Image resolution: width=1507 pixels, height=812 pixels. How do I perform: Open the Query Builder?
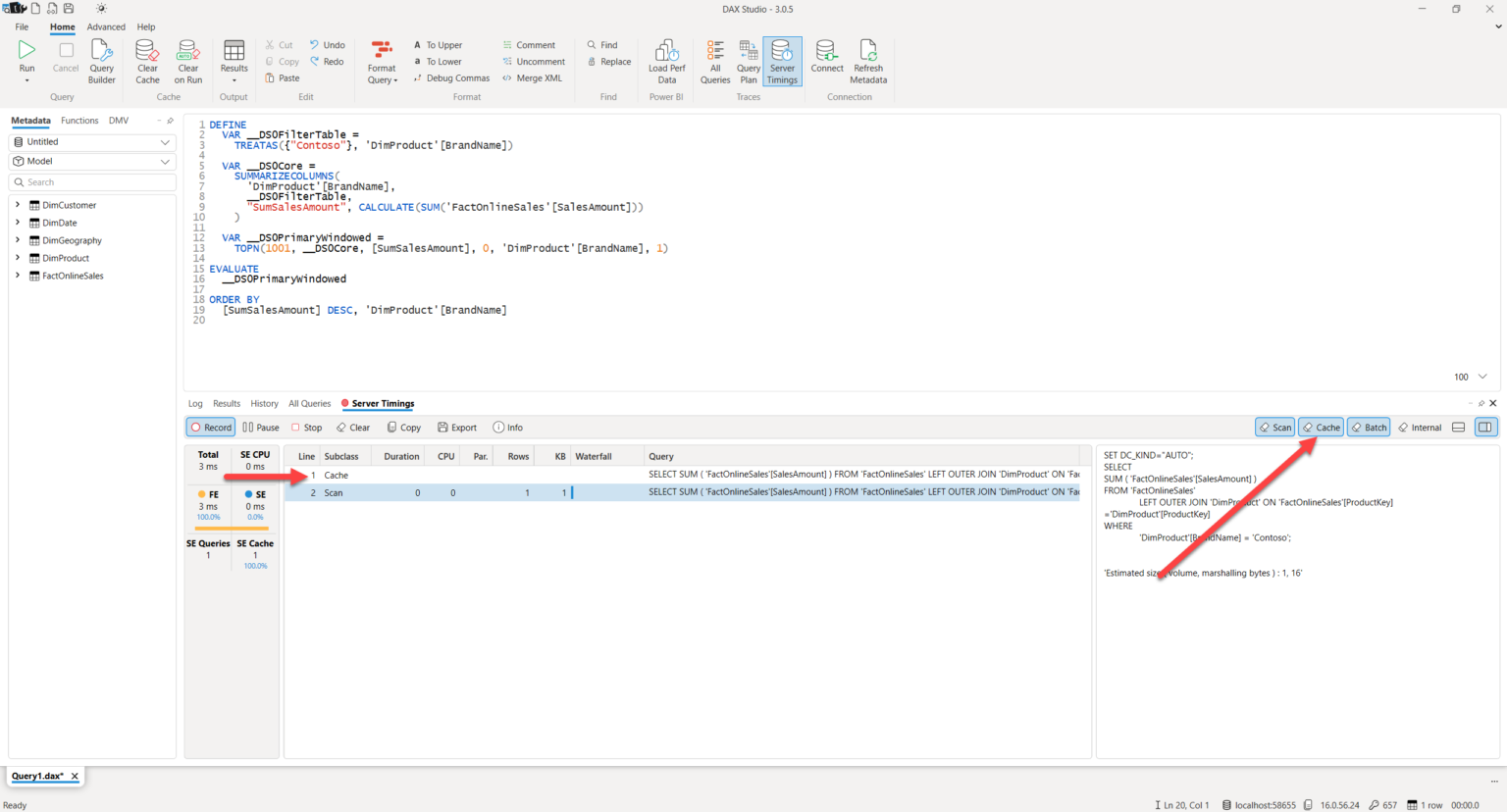coord(101,59)
